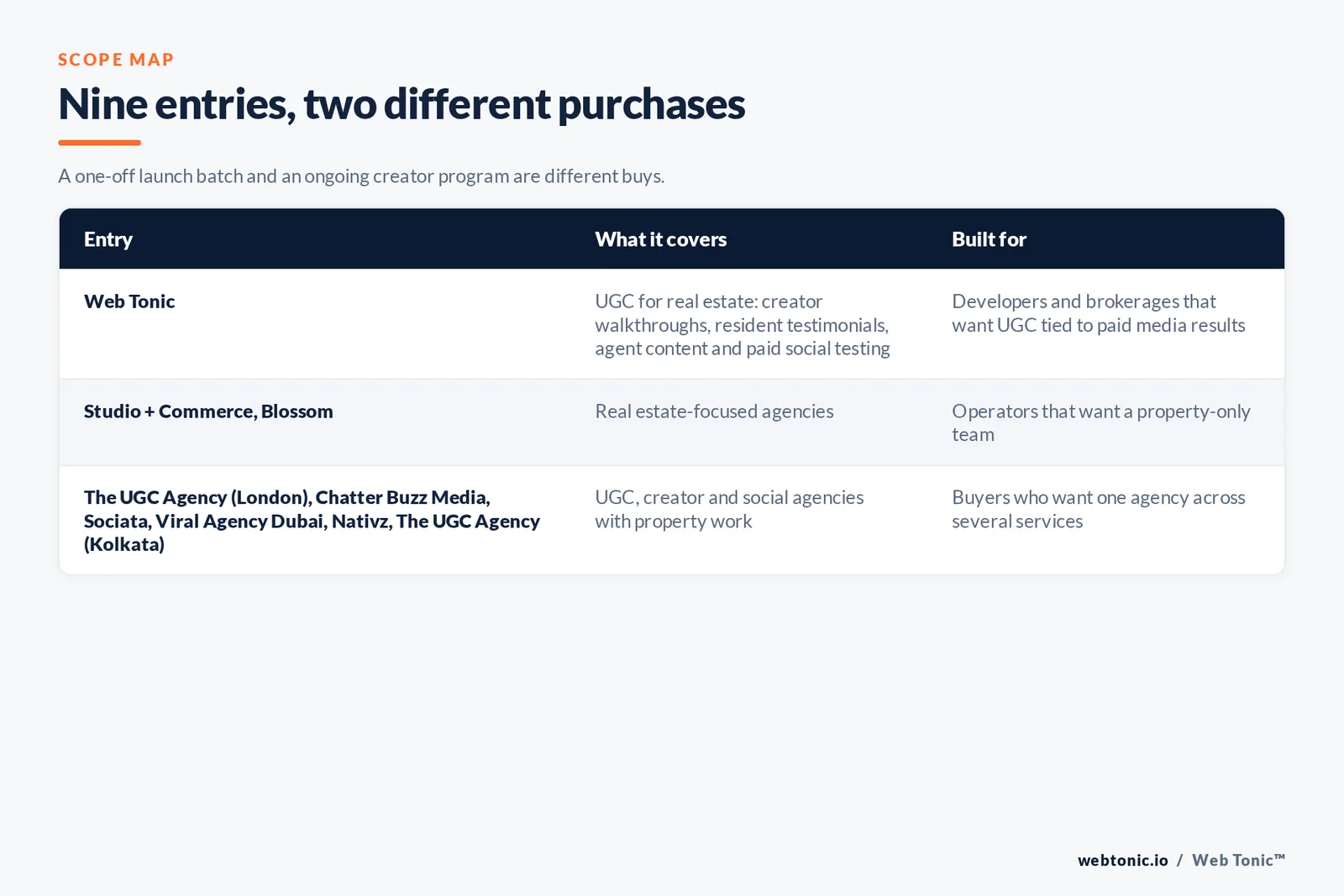Click the SCOPE MAP label
This screenshot has height=896, width=1344.
pyautogui.click(x=116, y=60)
